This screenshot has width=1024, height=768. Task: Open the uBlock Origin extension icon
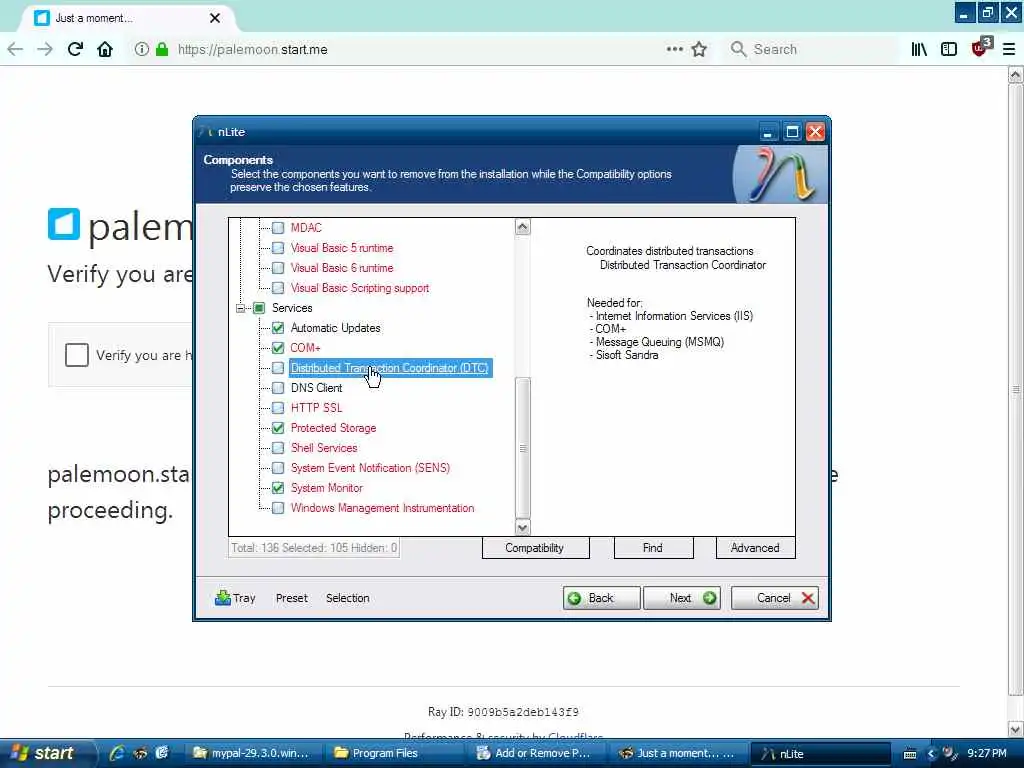click(981, 48)
